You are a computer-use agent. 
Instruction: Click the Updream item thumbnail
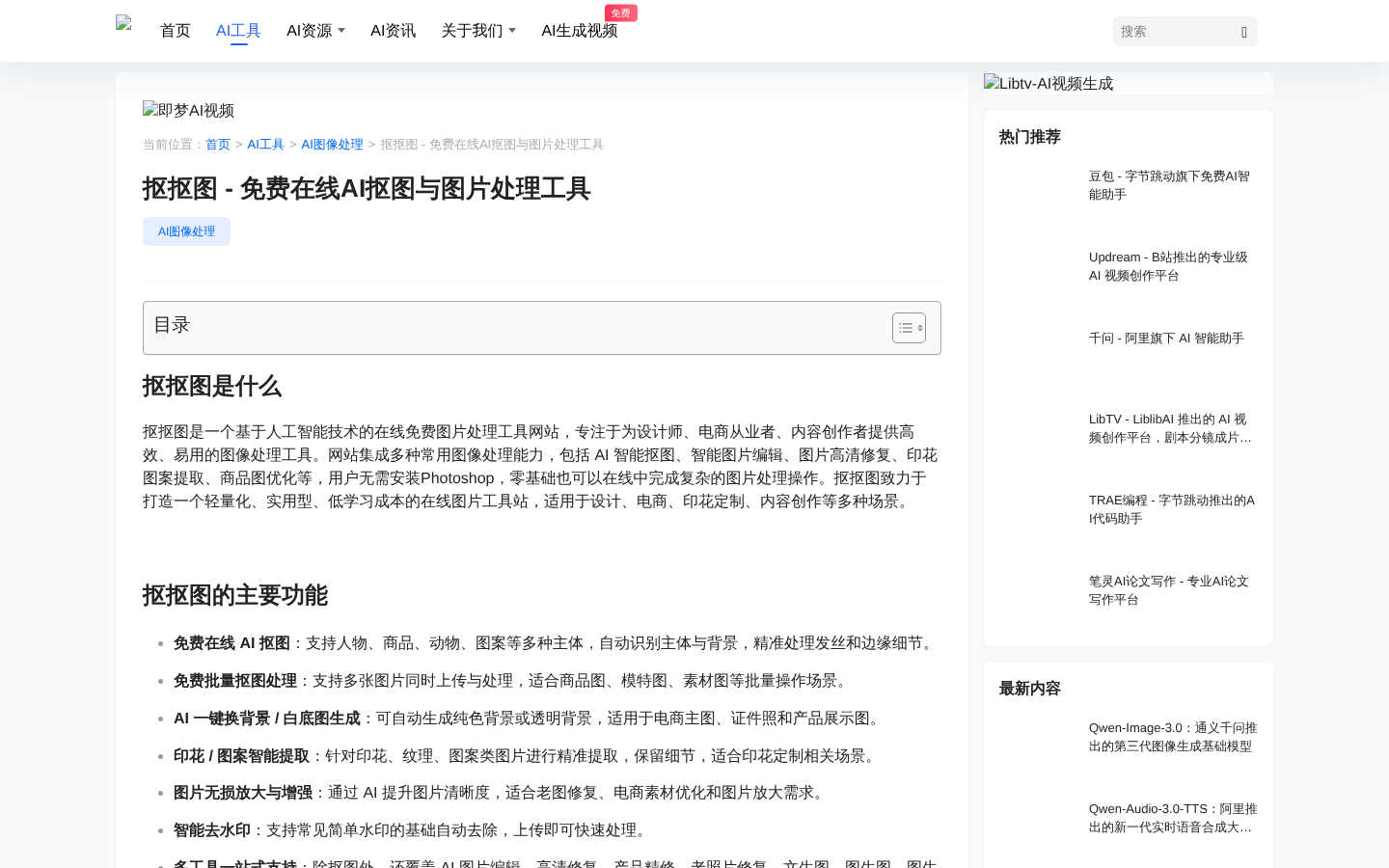pos(1038,274)
